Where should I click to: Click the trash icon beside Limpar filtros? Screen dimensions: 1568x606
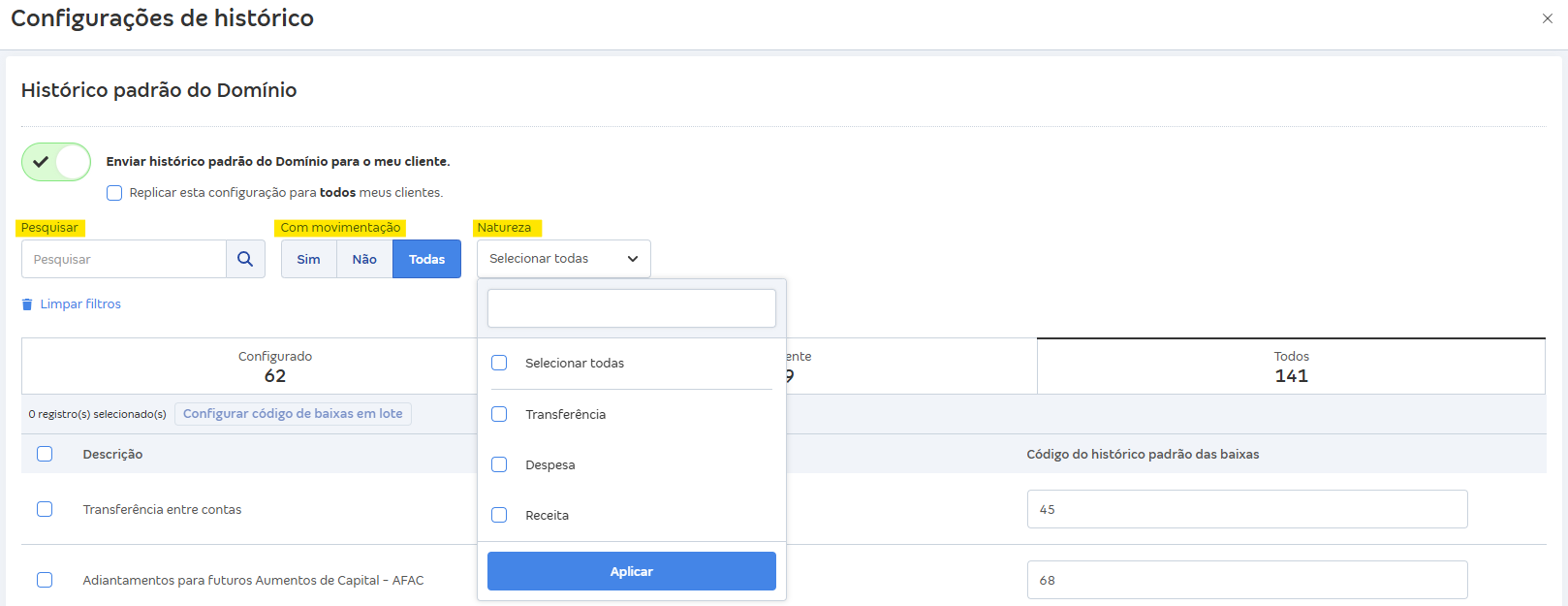(x=27, y=304)
